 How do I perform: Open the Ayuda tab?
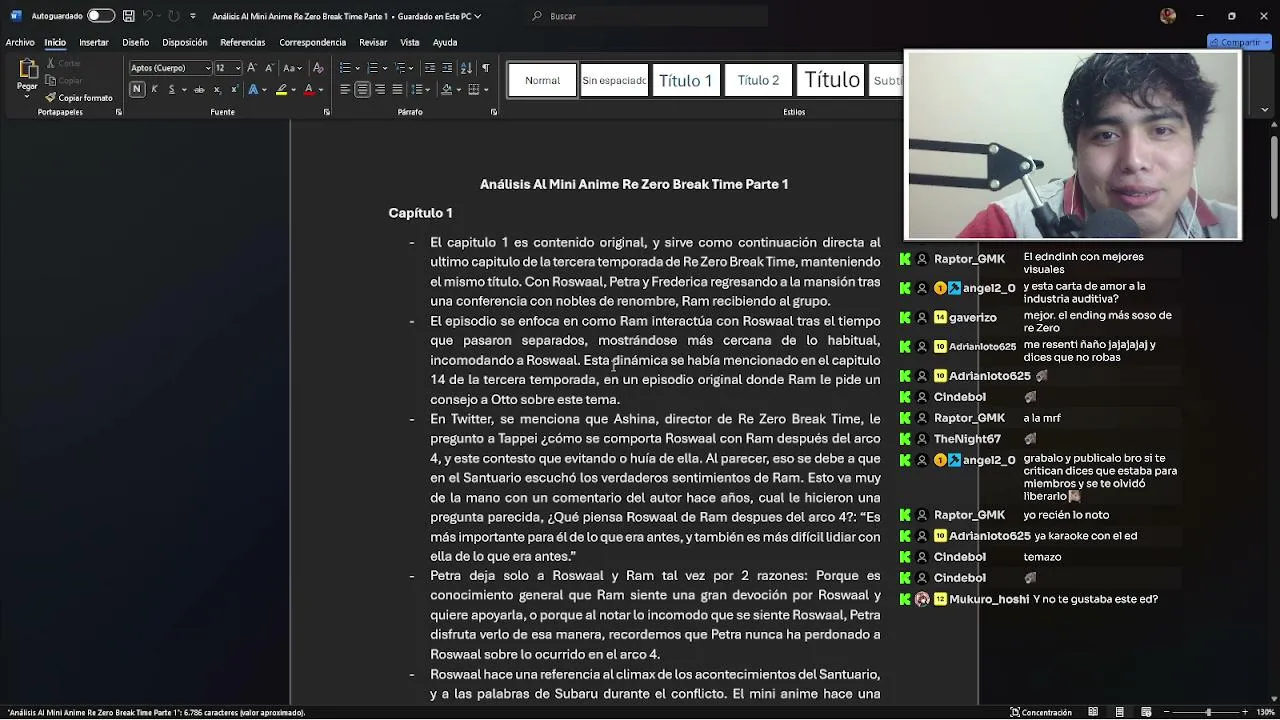(x=445, y=42)
